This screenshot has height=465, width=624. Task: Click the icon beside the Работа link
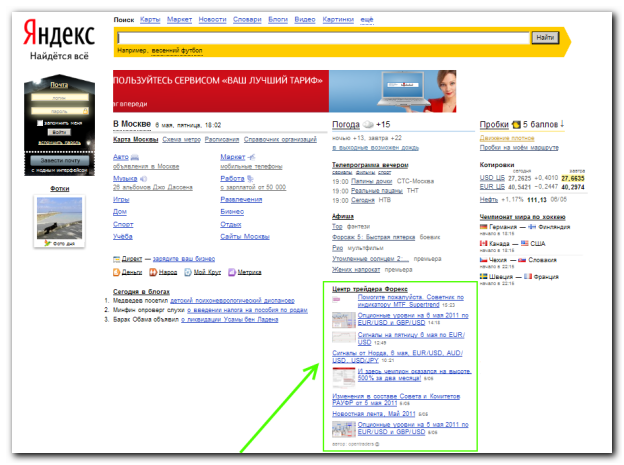click(x=250, y=179)
